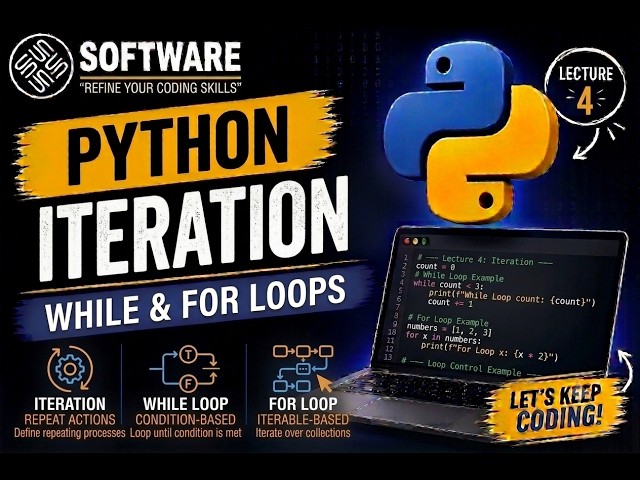Click the "while count < 3:" code line

(448, 284)
